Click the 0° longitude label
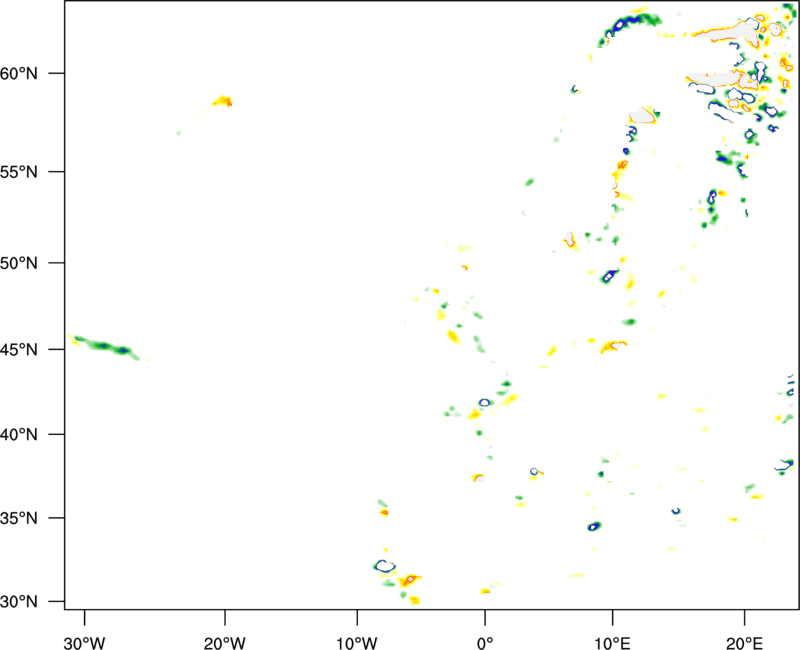Image resolution: width=800 pixels, height=650 pixels. pos(485,643)
